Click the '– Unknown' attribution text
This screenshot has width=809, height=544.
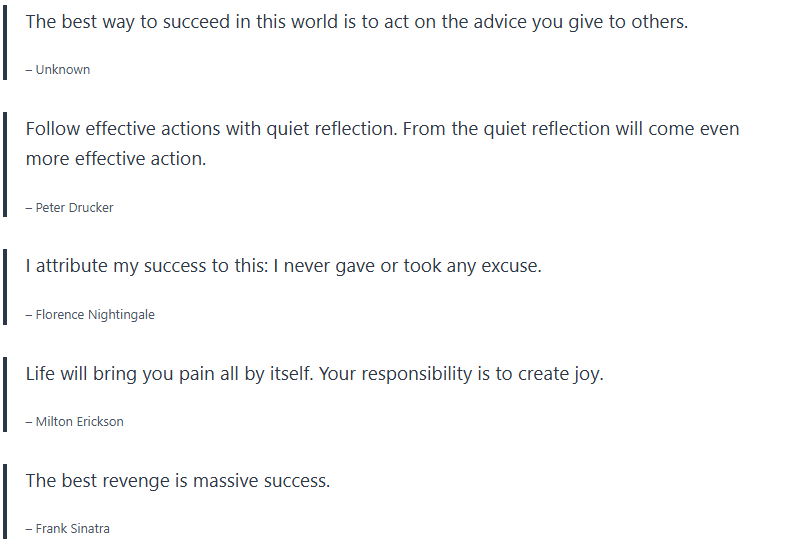click(58, 70)
